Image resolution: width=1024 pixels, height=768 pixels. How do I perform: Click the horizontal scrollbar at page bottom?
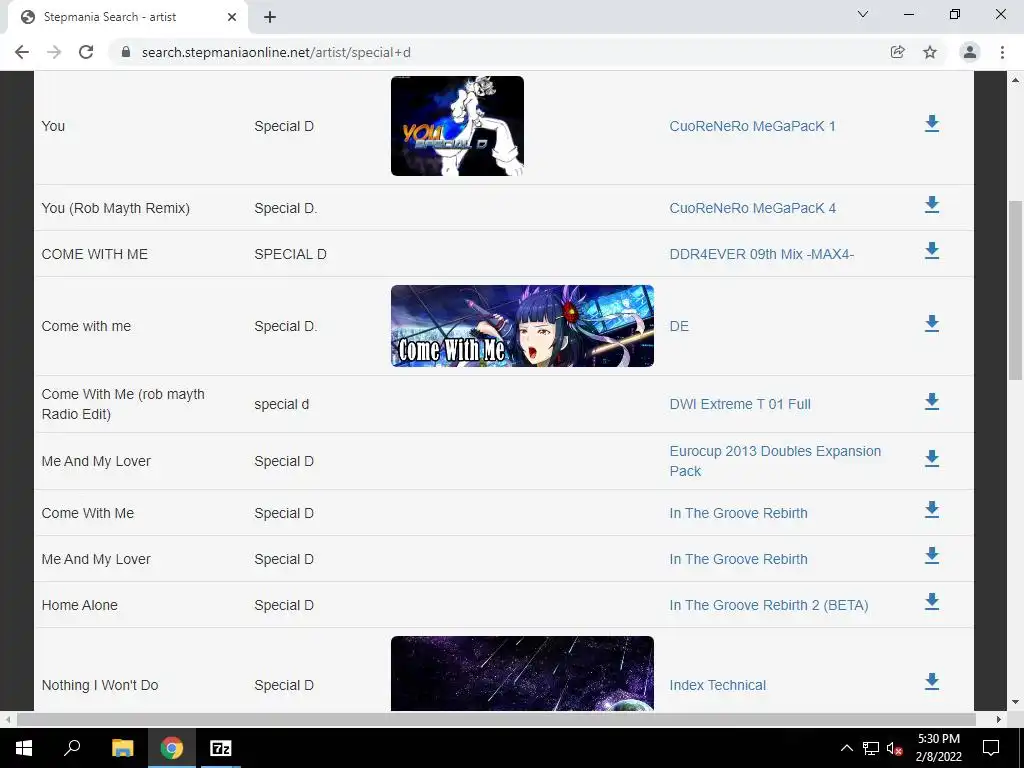(x=496, y=719)
